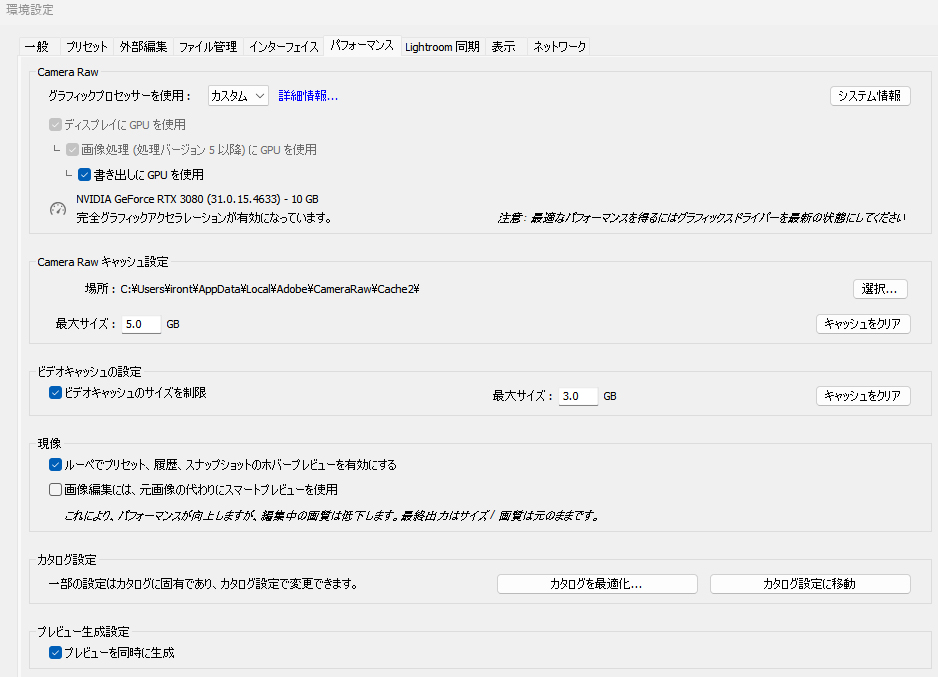Disable the ビデオキャッシュのサイズを制限 checkbox
The height and width of the screenshot is (677, 938).
[x=55, y=395]
